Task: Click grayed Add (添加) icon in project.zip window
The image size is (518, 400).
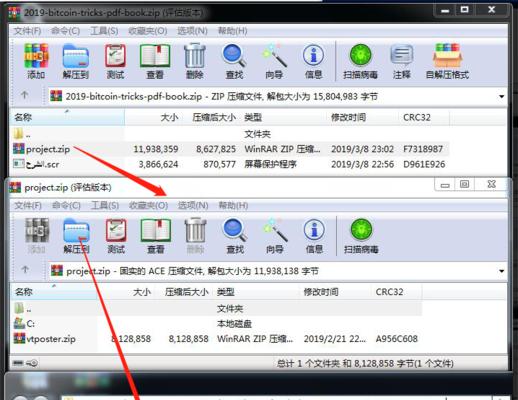Action: coord(37,236)
